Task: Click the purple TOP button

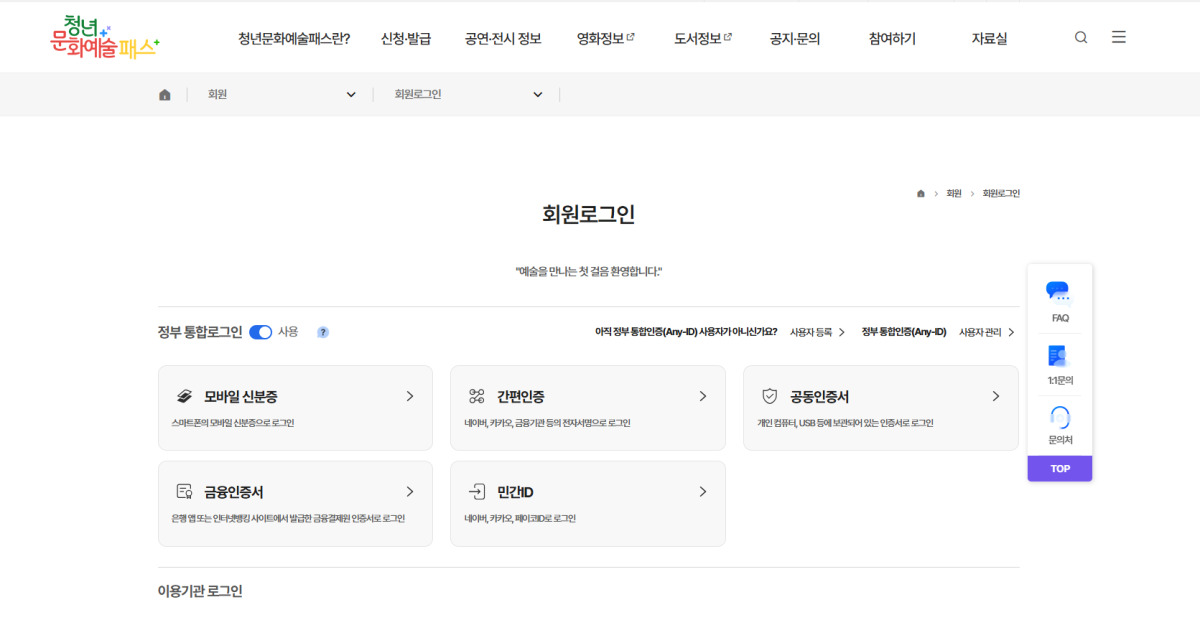Action: coord(1060,468)
